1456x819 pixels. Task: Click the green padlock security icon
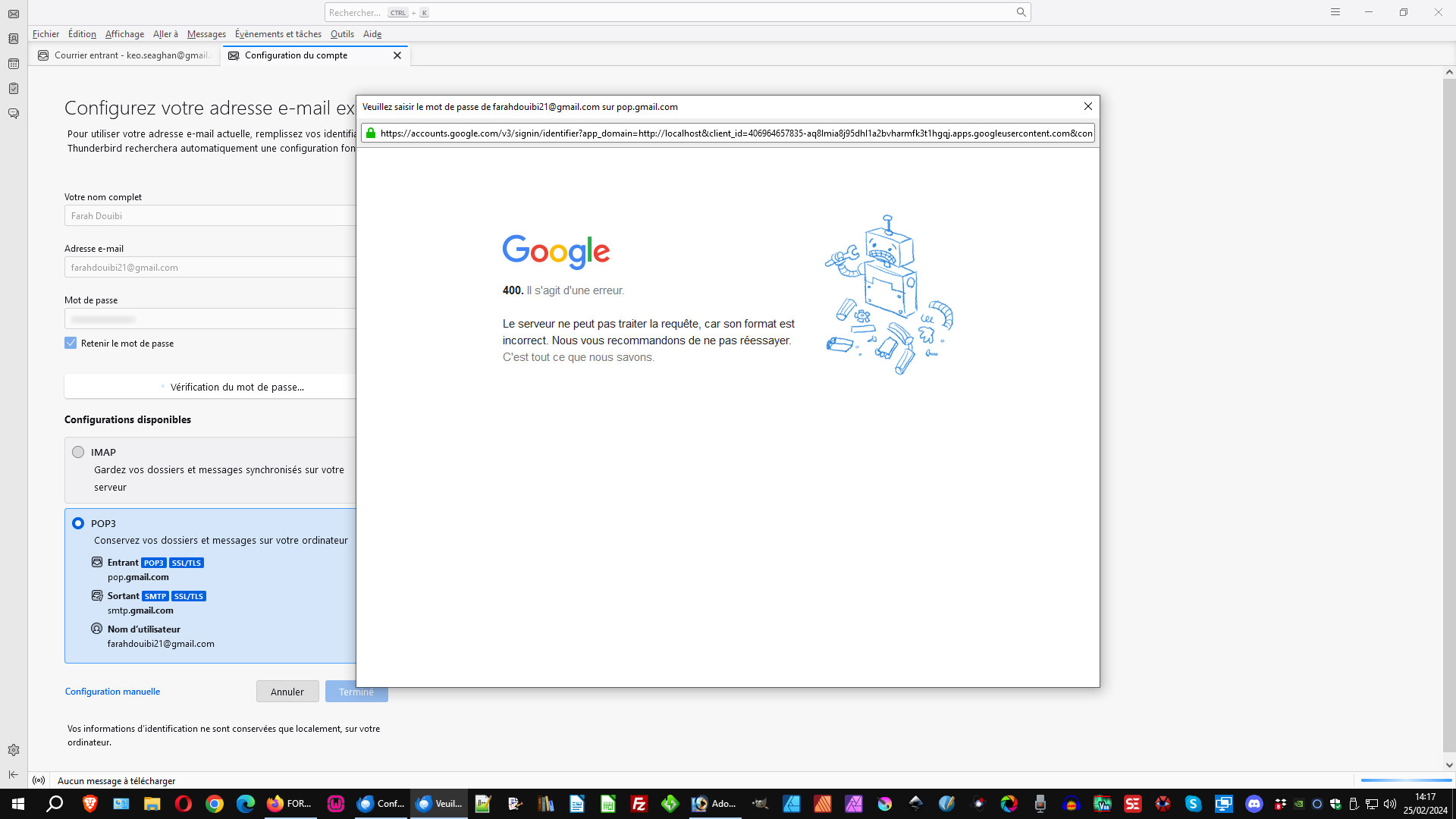point(371,133)
